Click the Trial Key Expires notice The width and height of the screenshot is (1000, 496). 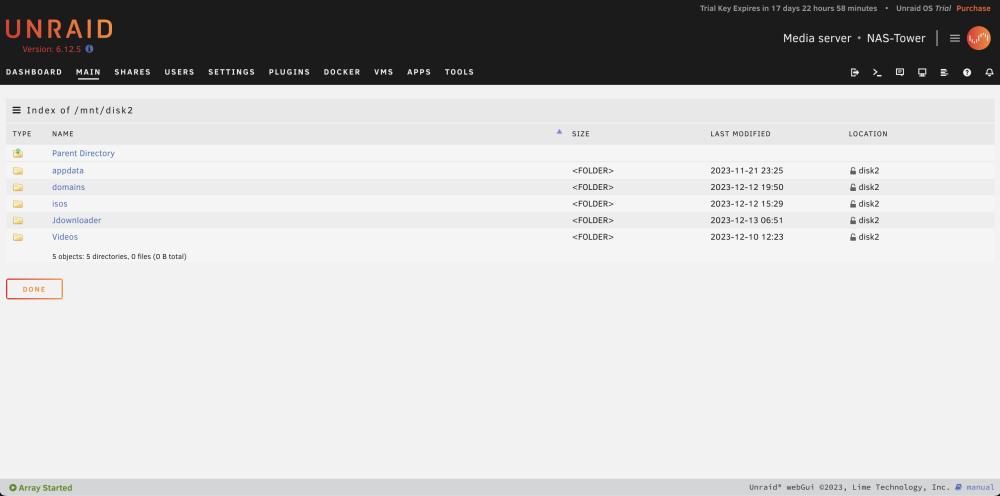click(789, 8)
